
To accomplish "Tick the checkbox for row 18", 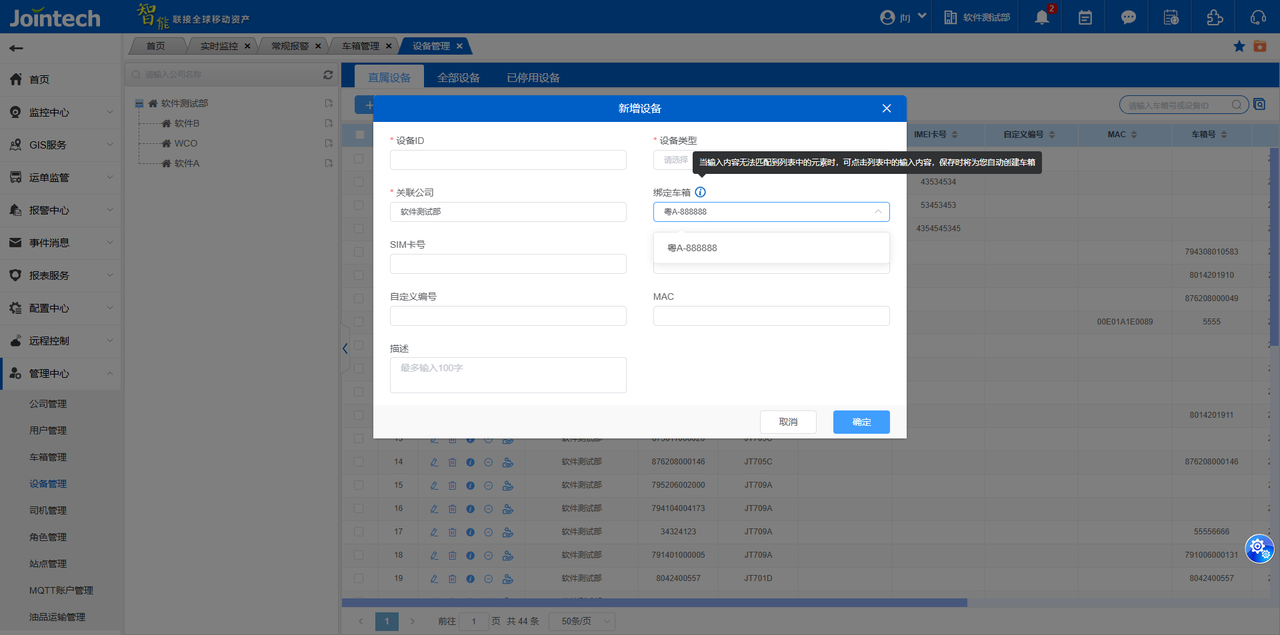I will (359, 555).
